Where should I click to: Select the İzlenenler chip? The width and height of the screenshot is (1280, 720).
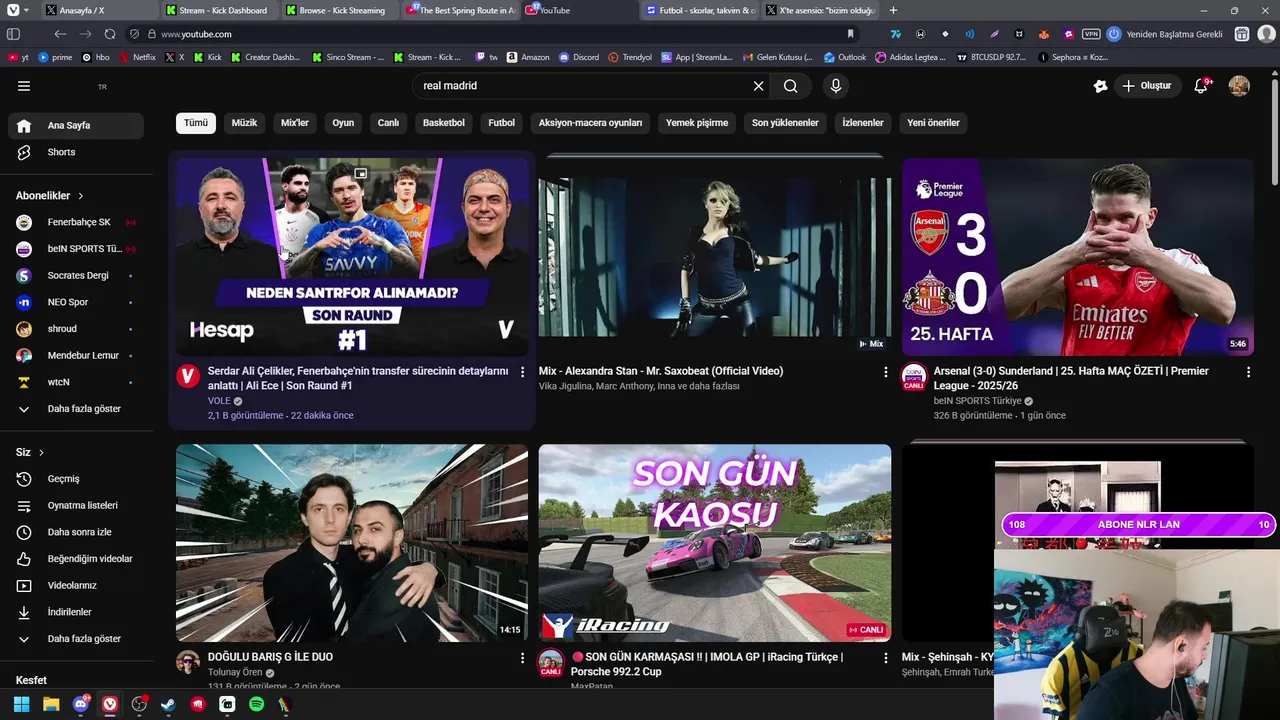(x=863, y=123)
